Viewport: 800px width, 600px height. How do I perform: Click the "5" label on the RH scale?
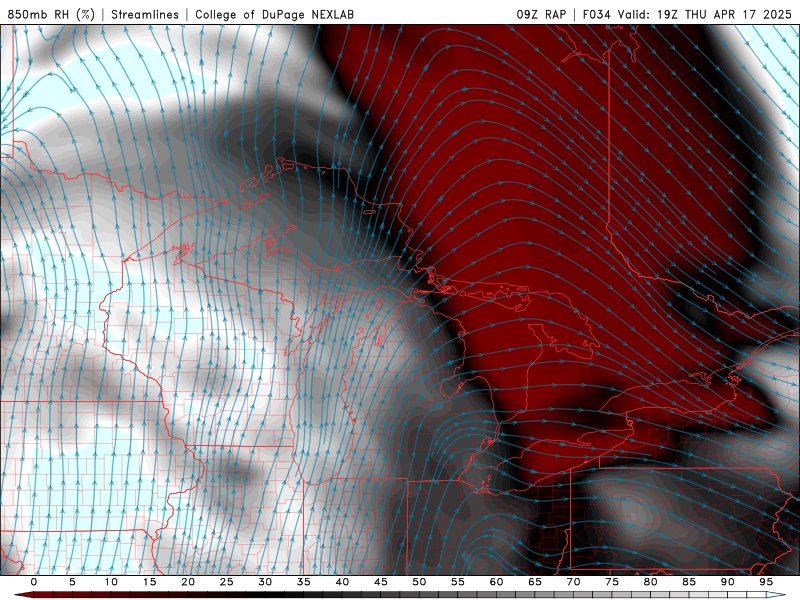(x=72, y=582)
